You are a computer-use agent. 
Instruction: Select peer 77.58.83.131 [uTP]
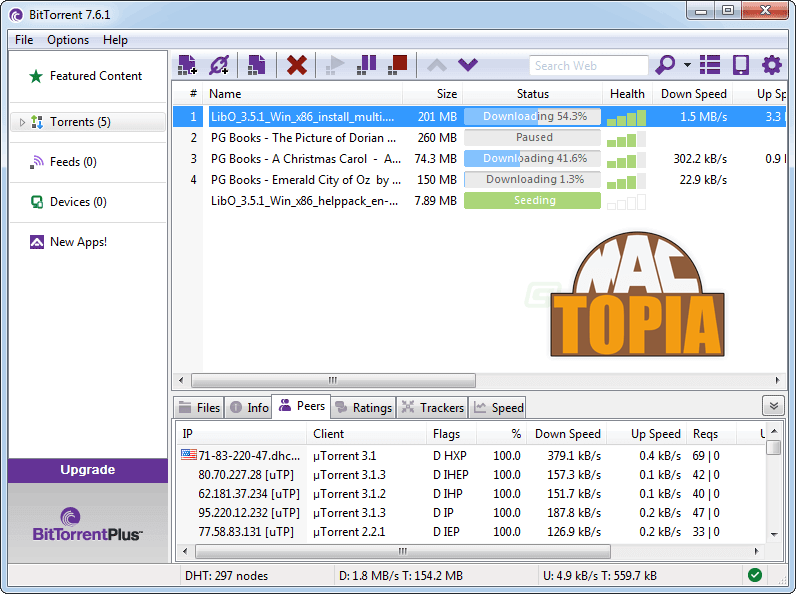pyautogui.click(x=471, y=532)
